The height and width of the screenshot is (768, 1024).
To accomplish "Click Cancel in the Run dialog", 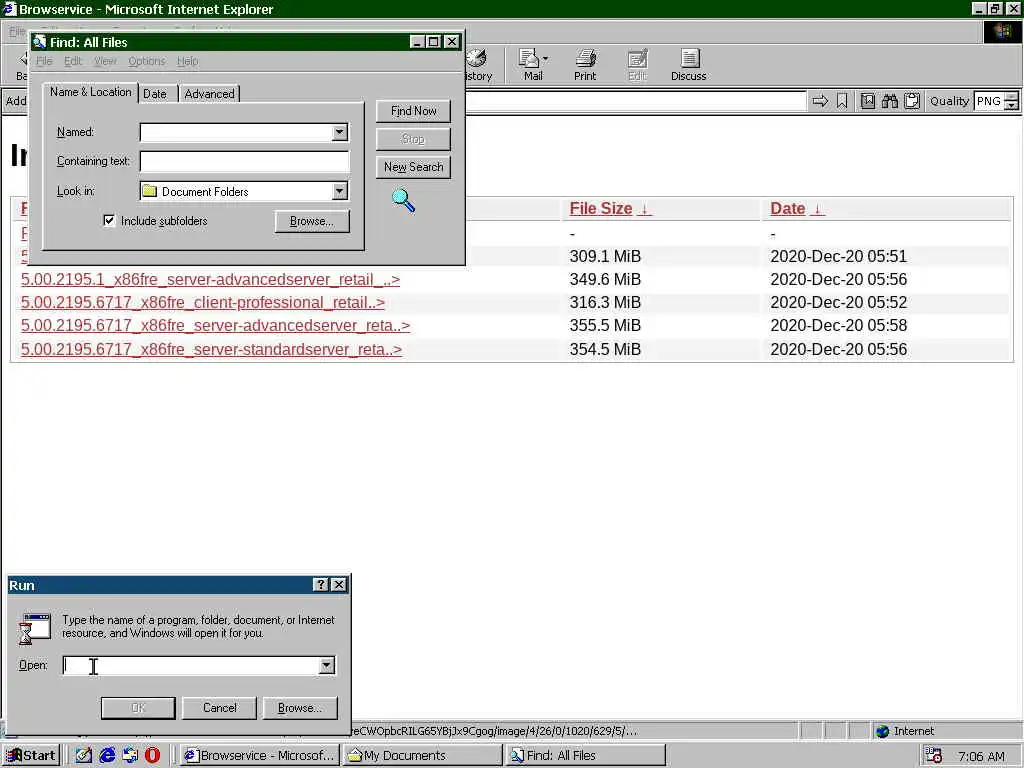I will click(219, 707).
